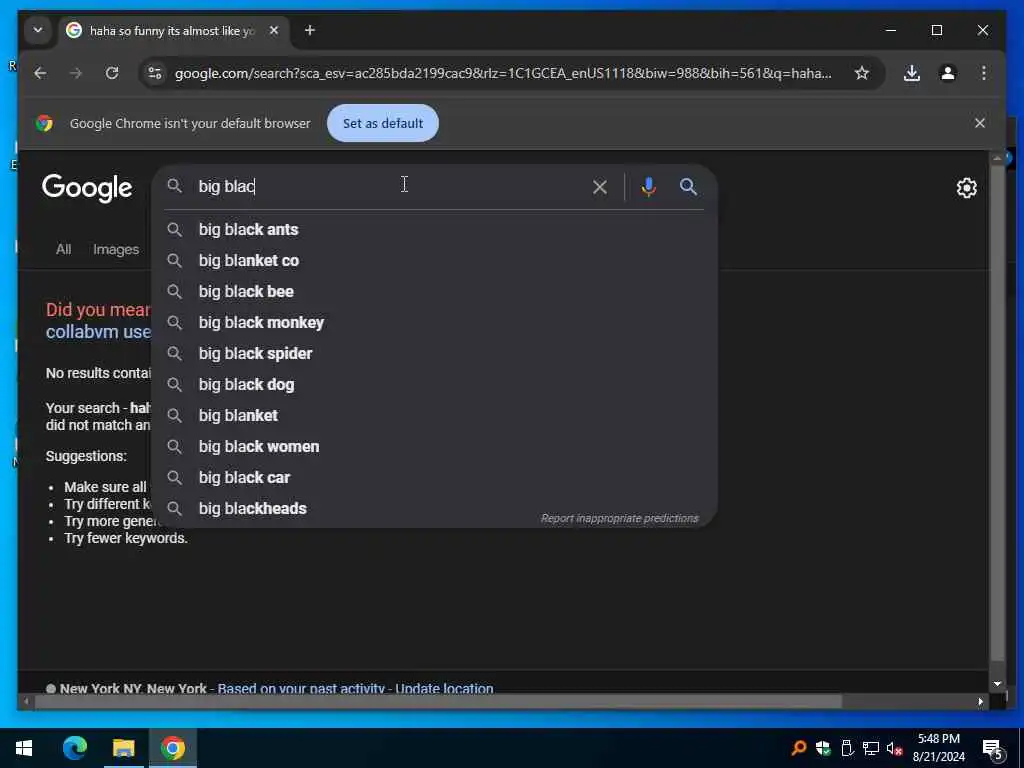Screen dimensions: 1024x768
Task: Launch Microsoft Edge from taskbar
Action: (74, 748)
